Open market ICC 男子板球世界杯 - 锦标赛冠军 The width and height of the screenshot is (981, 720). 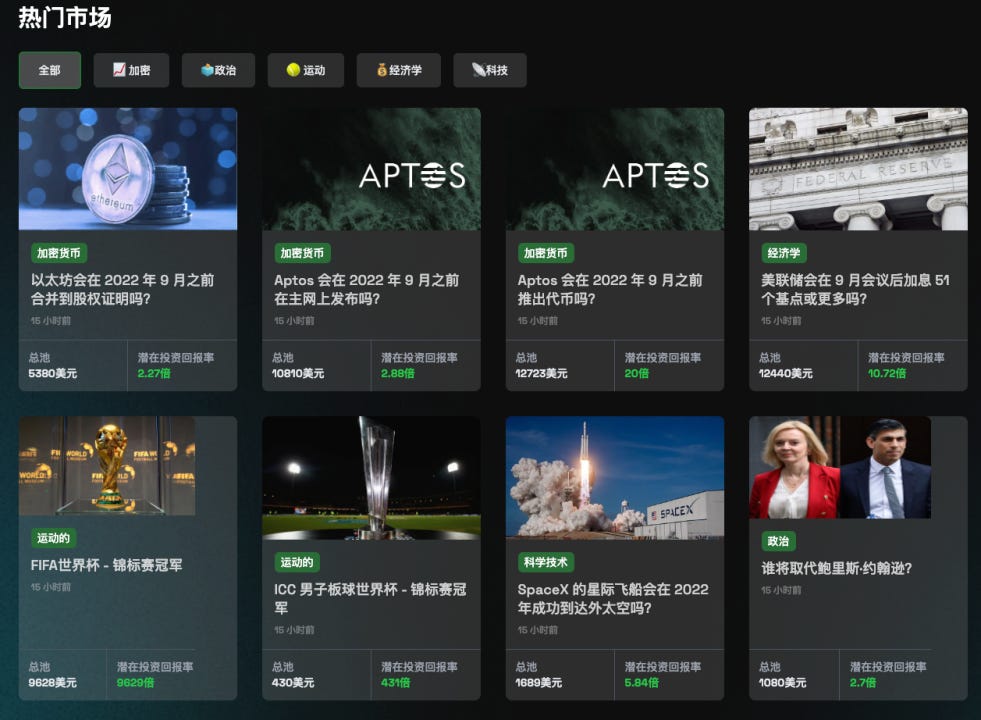click(370, 598)
